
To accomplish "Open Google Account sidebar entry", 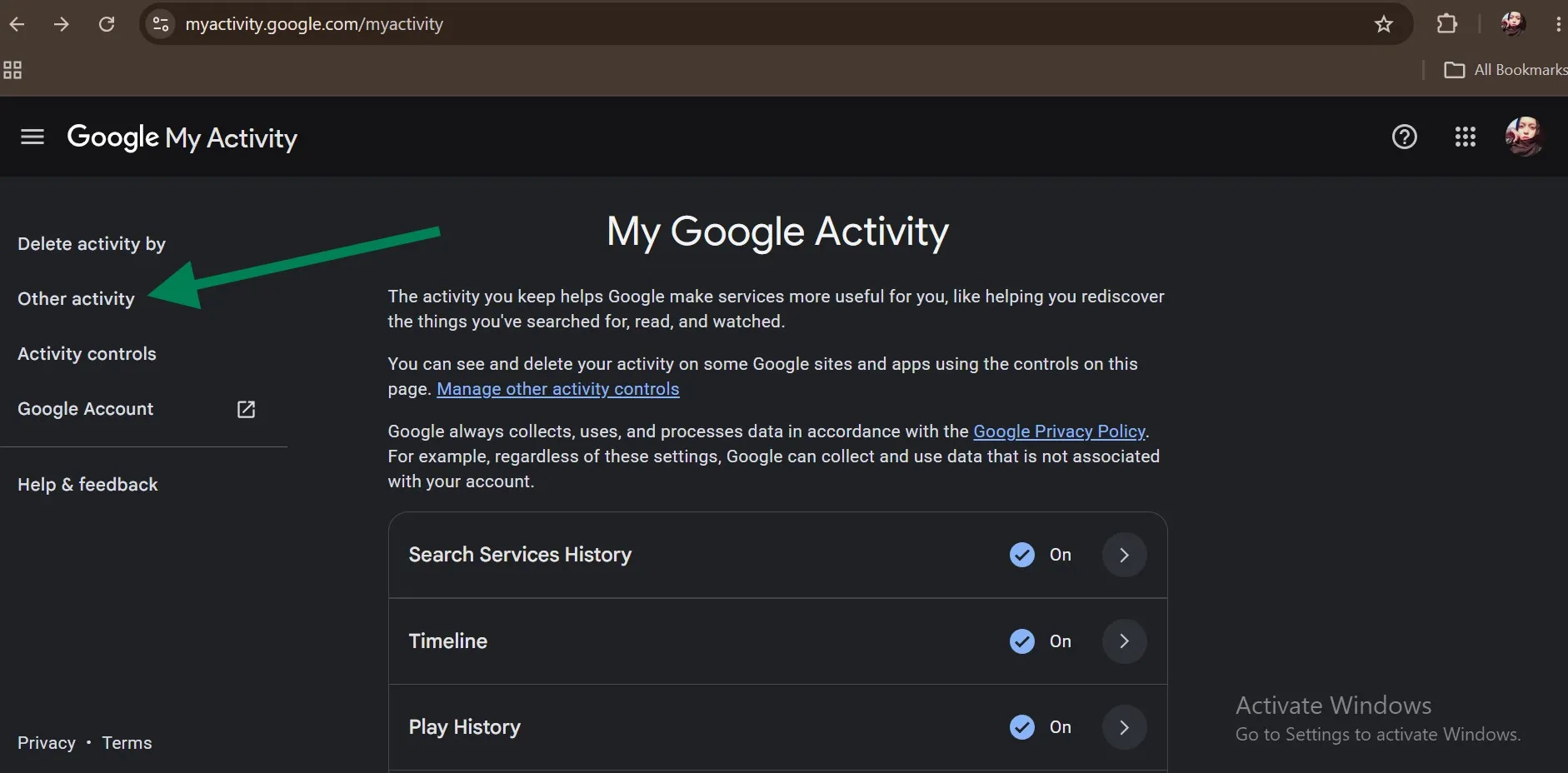I will point(86,409).
